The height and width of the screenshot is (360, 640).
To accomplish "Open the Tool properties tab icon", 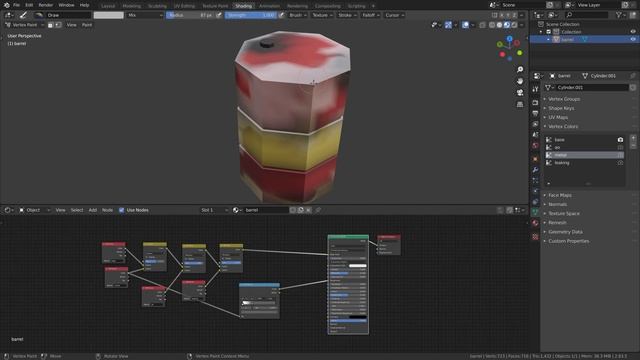I will click(535, 90).
